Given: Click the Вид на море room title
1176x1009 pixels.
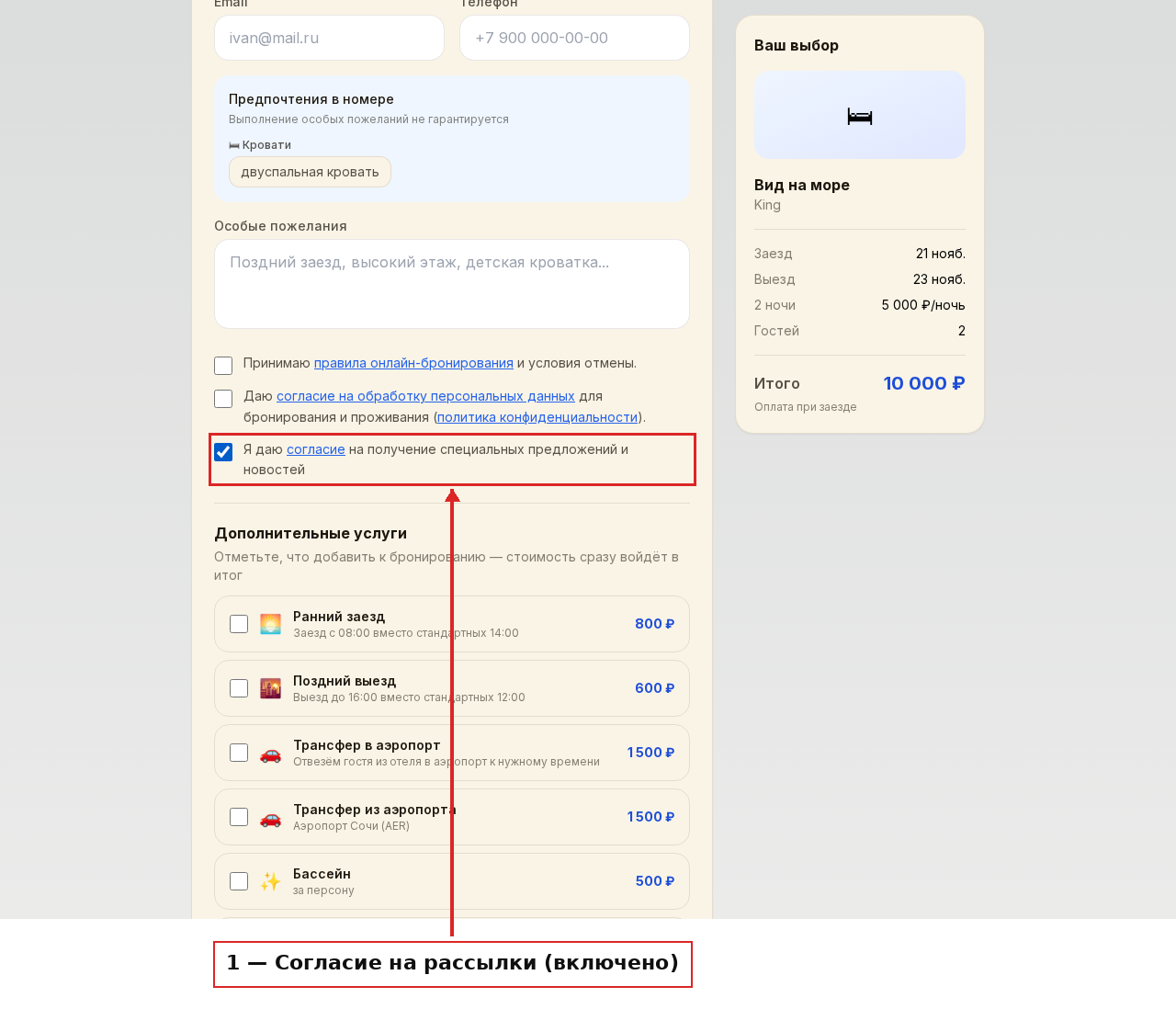Looking at the screenshot, I should click(x=802, y=185).
